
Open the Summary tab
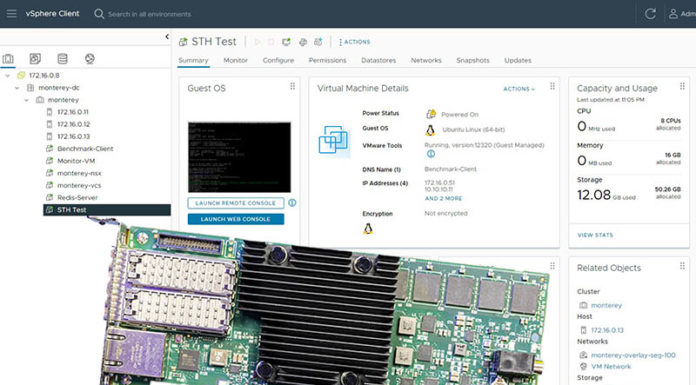[193, 60]
